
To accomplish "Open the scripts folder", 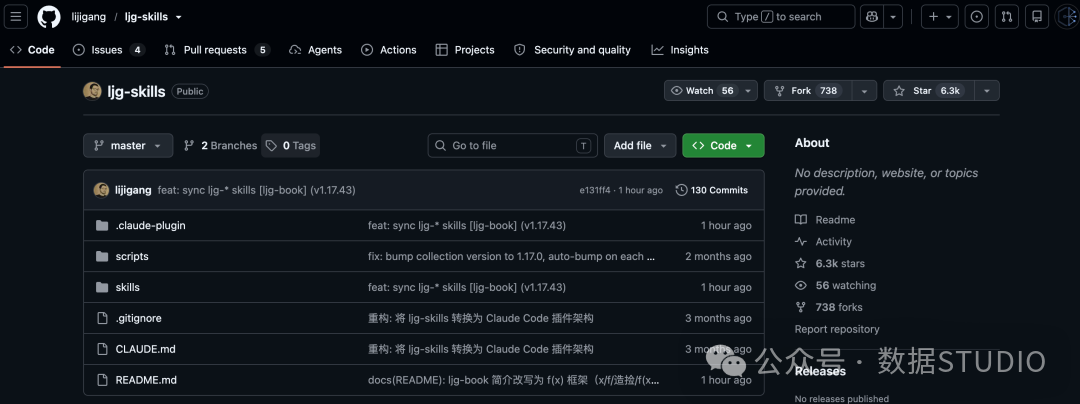I will [132, 256].
